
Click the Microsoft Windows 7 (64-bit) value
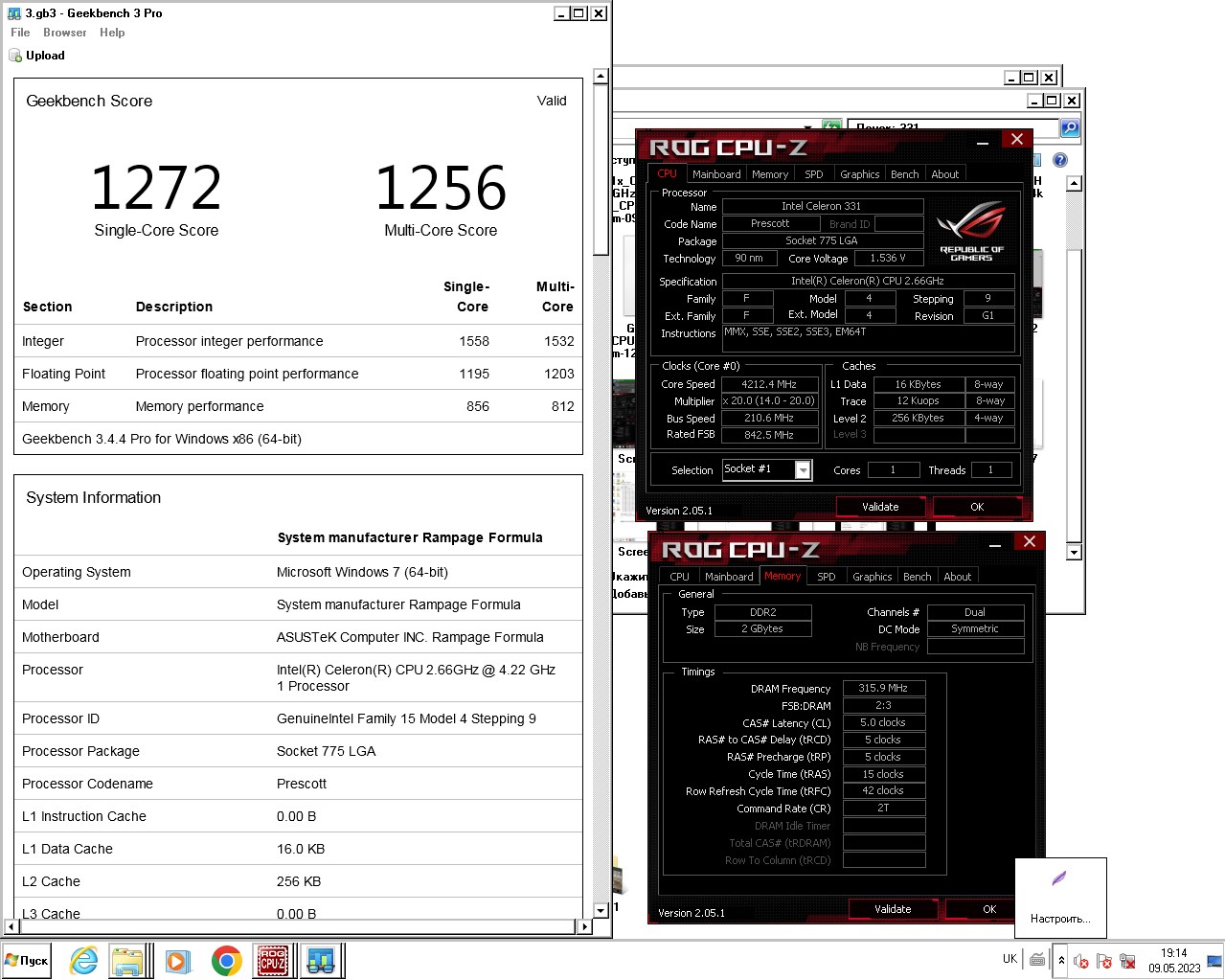coord(362,572)
